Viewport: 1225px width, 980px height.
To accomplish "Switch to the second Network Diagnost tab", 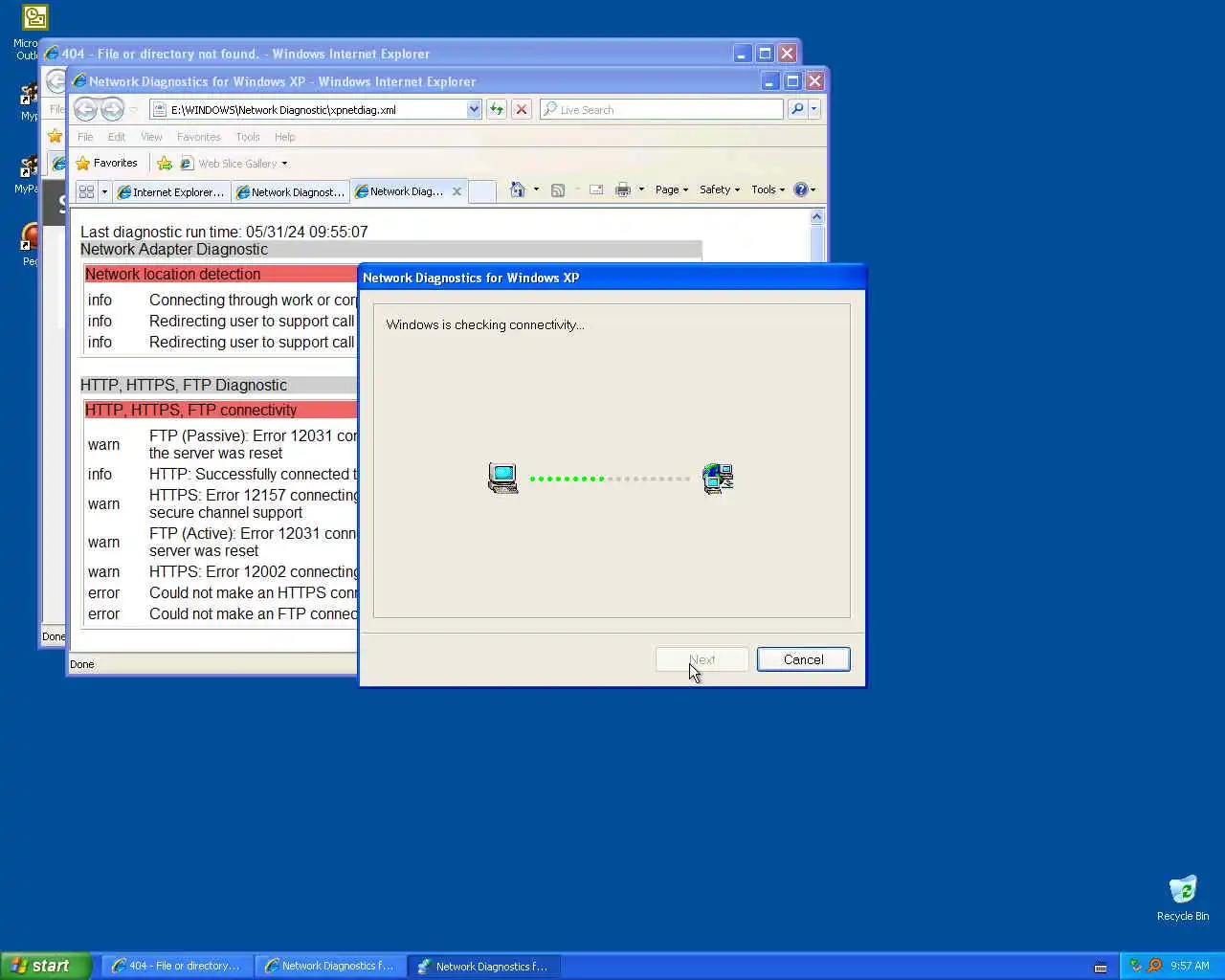I will coord(291,191).
